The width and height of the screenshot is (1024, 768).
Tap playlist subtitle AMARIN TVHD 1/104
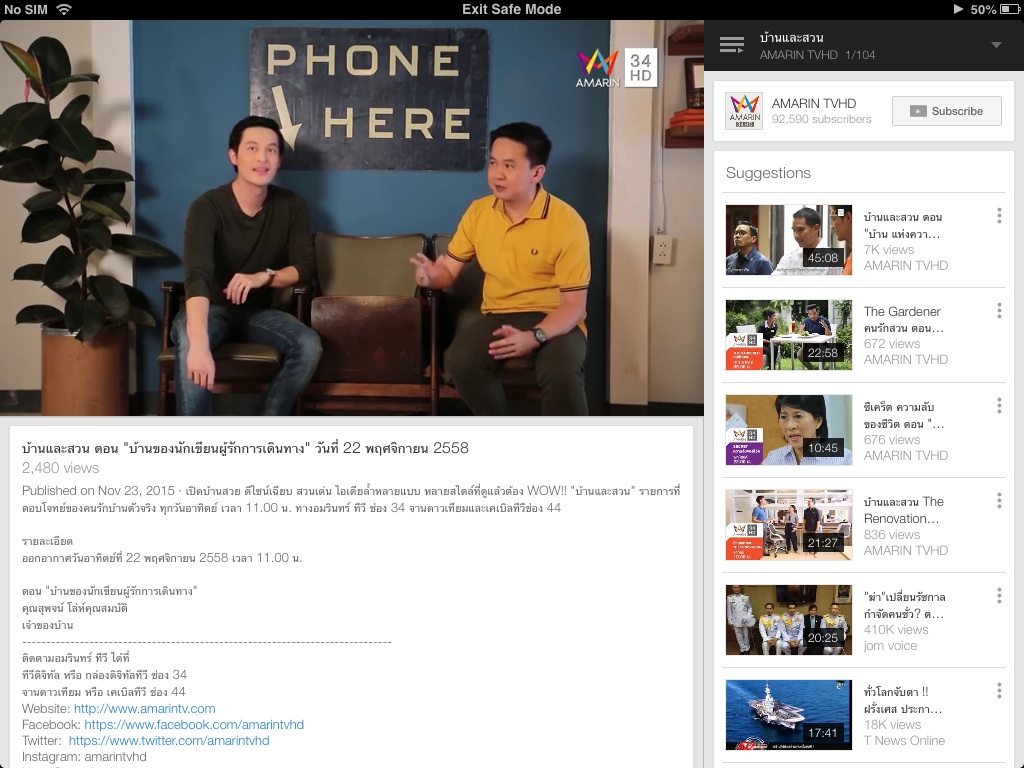pos(817,55)
